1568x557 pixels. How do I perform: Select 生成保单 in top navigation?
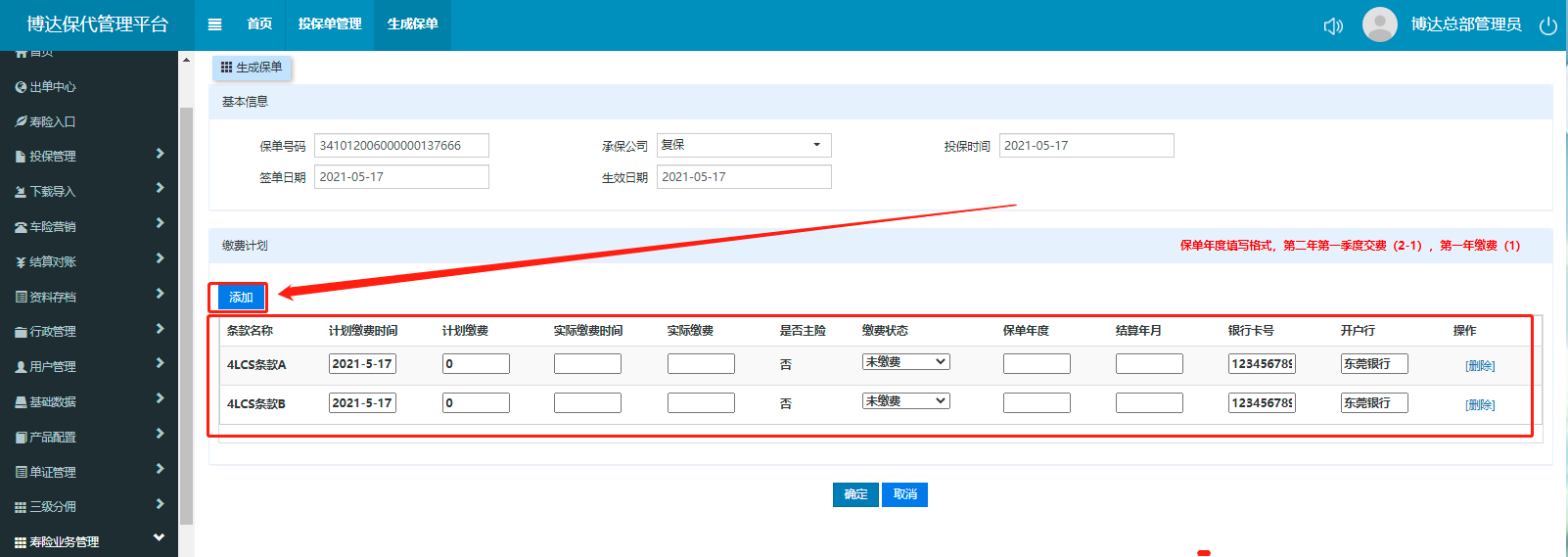tap(413, 24)
